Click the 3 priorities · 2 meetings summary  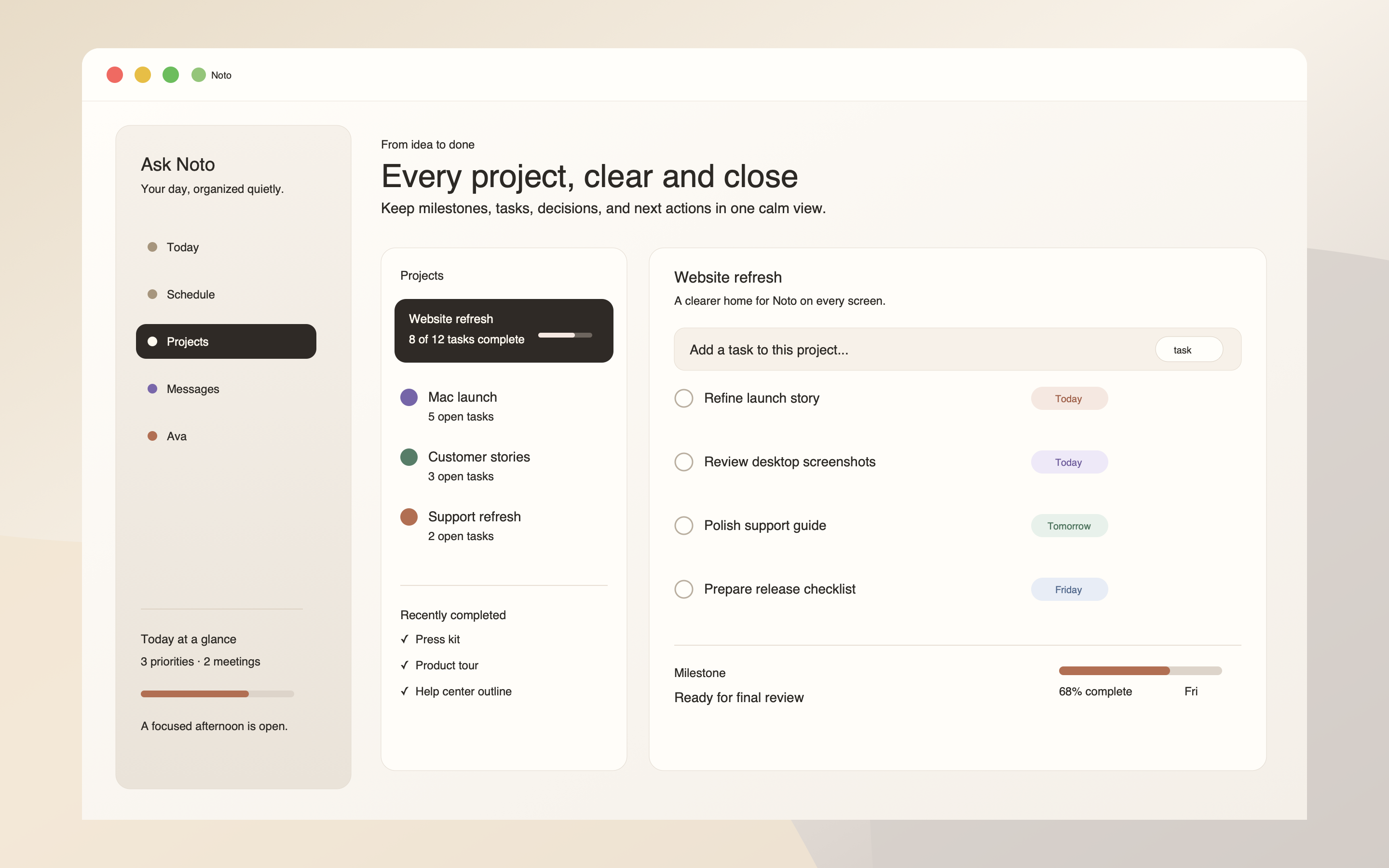pos(200,661)
